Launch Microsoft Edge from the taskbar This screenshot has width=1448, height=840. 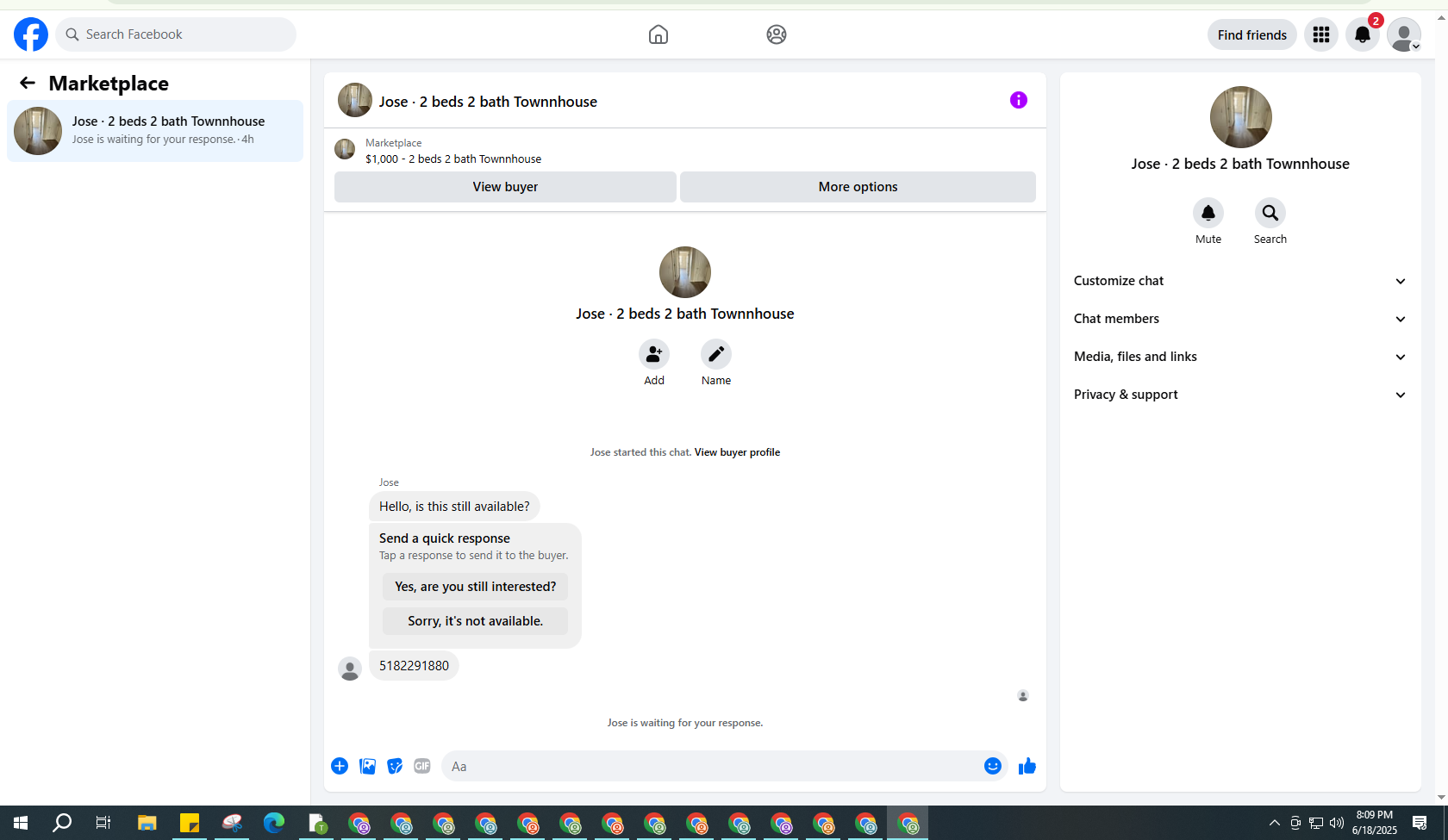pos(274,823)
